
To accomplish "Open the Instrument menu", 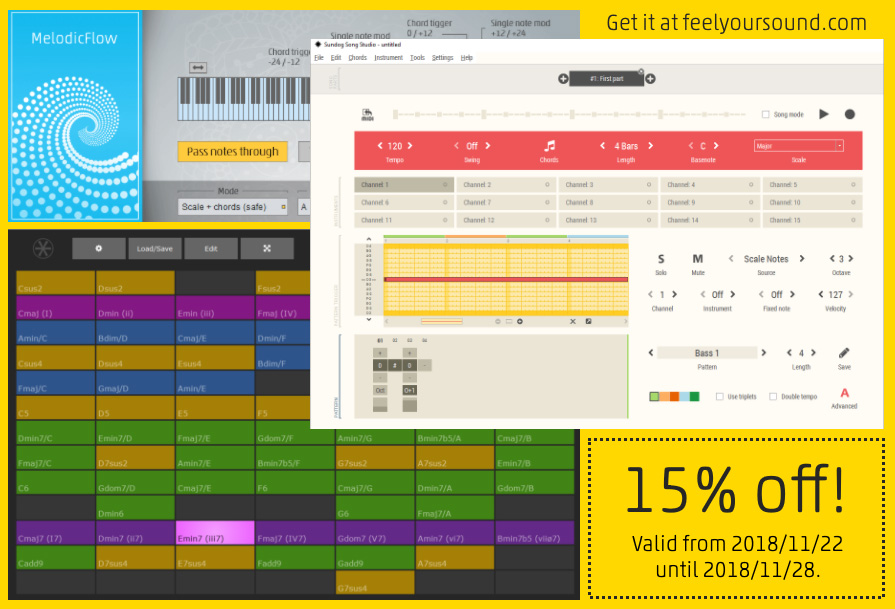I will click(389, 58).
